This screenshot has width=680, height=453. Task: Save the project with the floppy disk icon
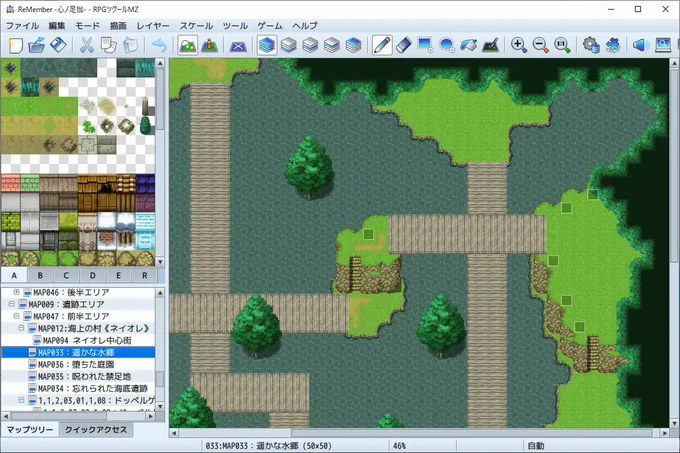58,45
